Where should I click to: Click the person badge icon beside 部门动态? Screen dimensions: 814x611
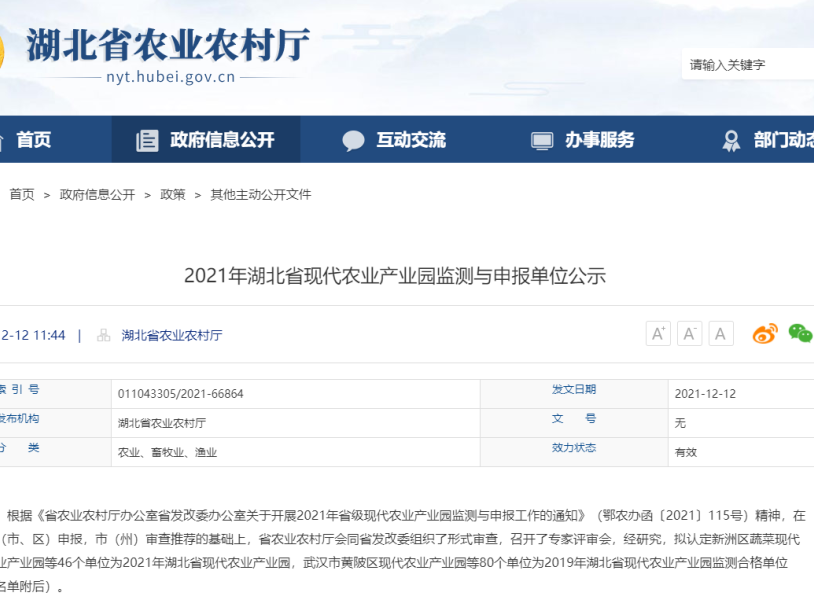(731, 140)
